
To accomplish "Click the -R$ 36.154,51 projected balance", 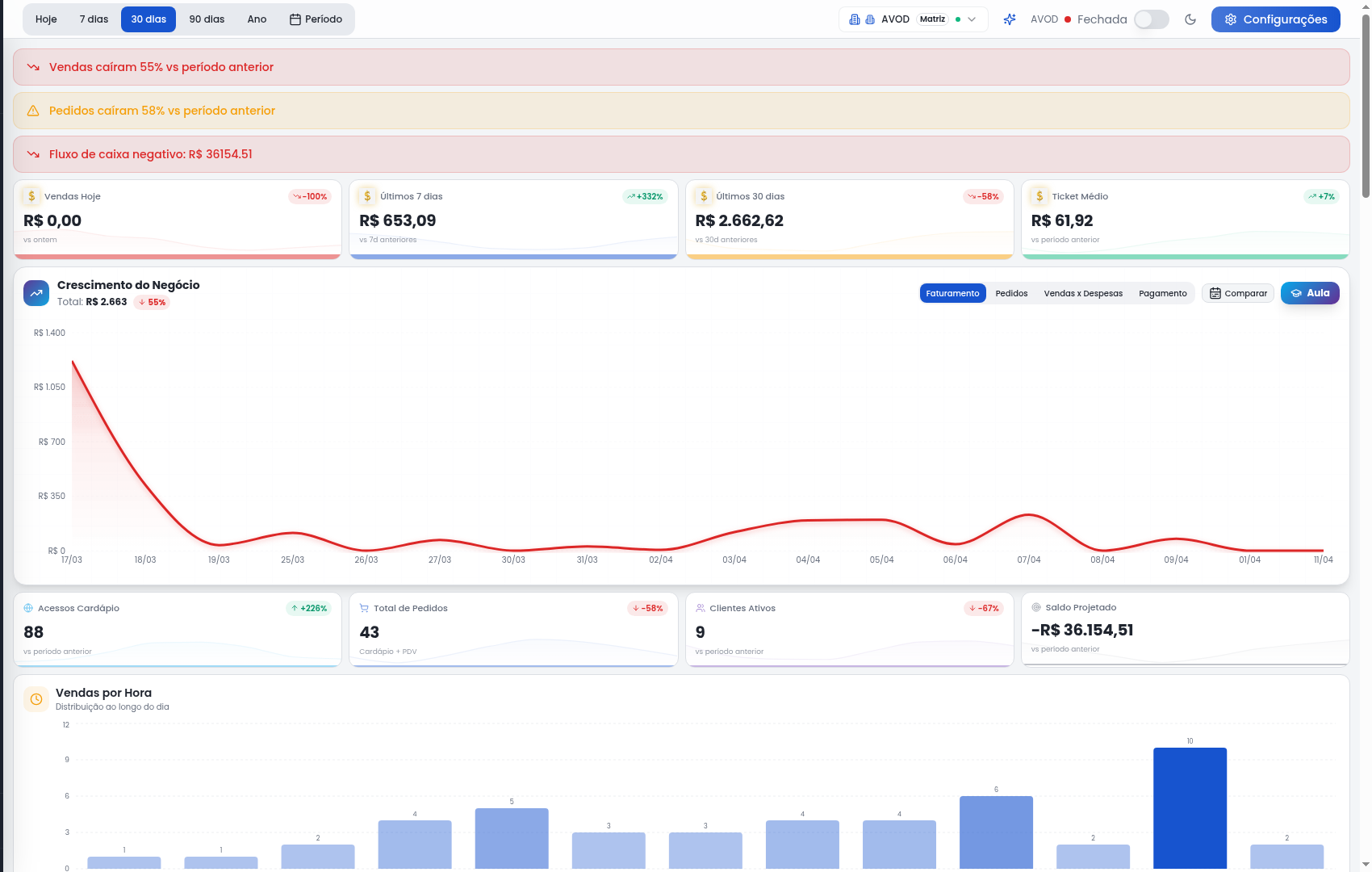I will pyautogui.click(x=1082, y=630).
